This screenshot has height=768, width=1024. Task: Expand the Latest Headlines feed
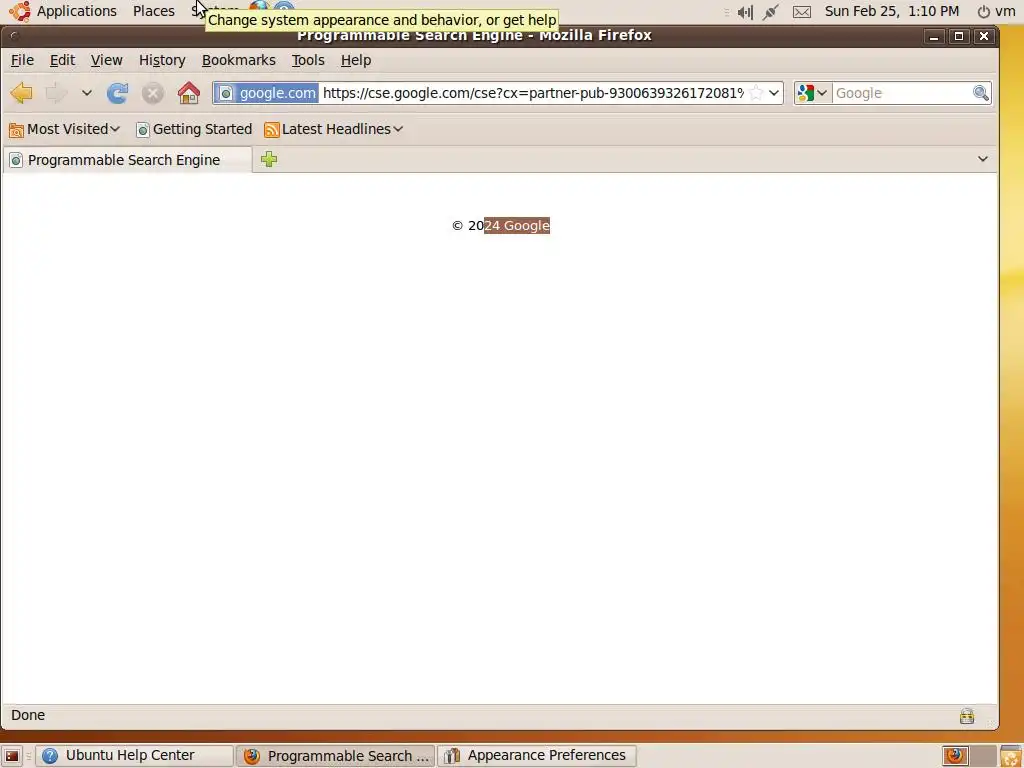(333, 129)
